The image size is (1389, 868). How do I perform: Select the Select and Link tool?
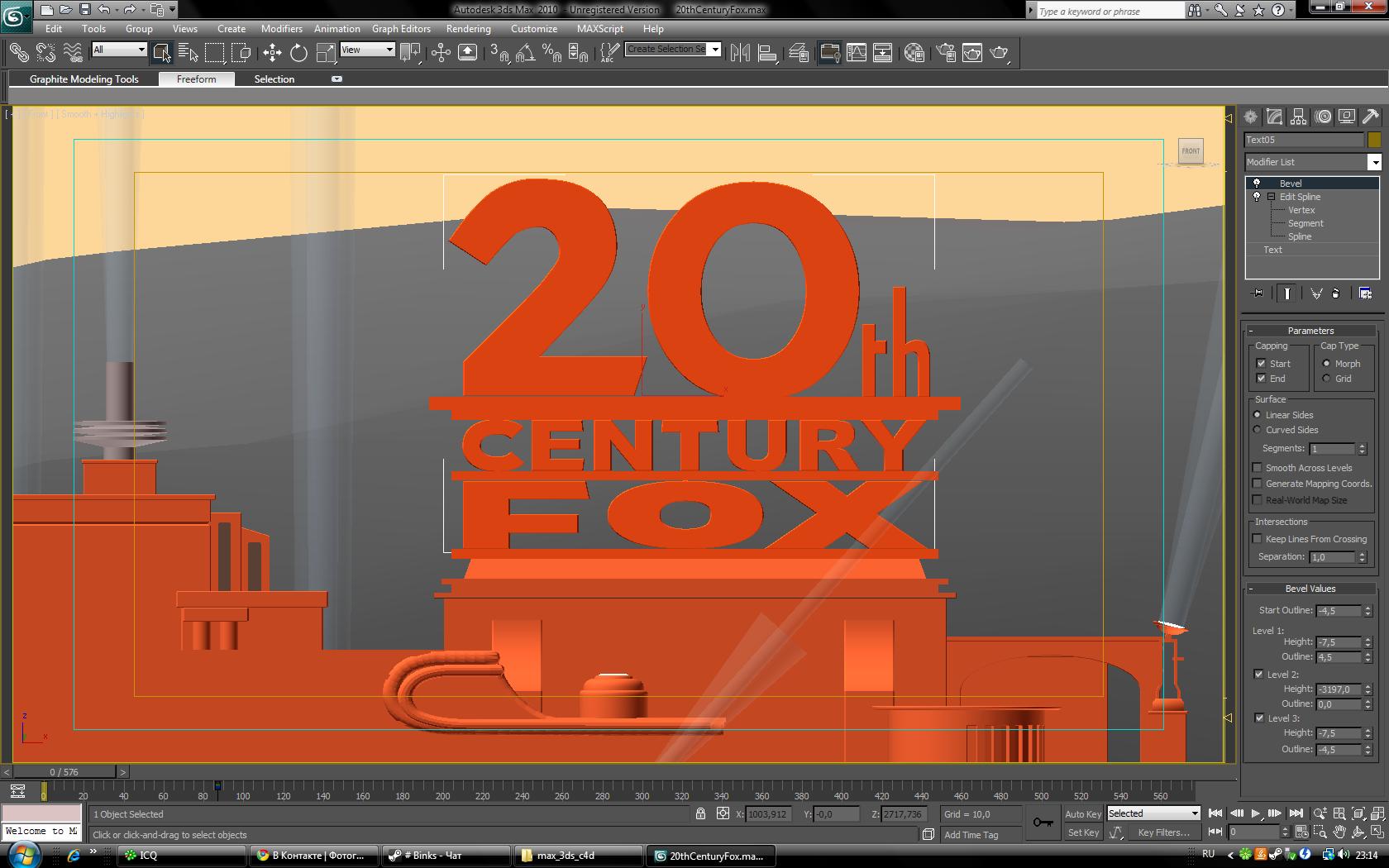(19, 53)
